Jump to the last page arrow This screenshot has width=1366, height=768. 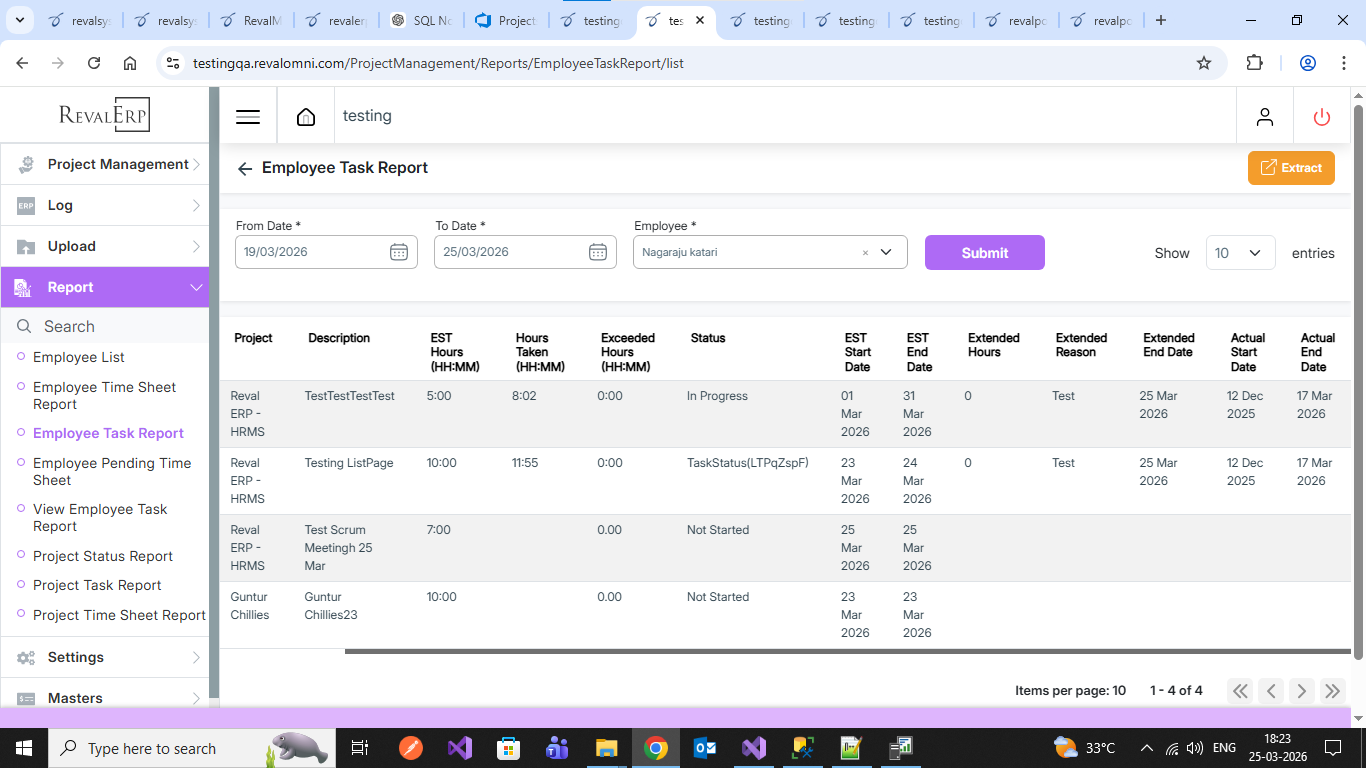point(1332,691)
